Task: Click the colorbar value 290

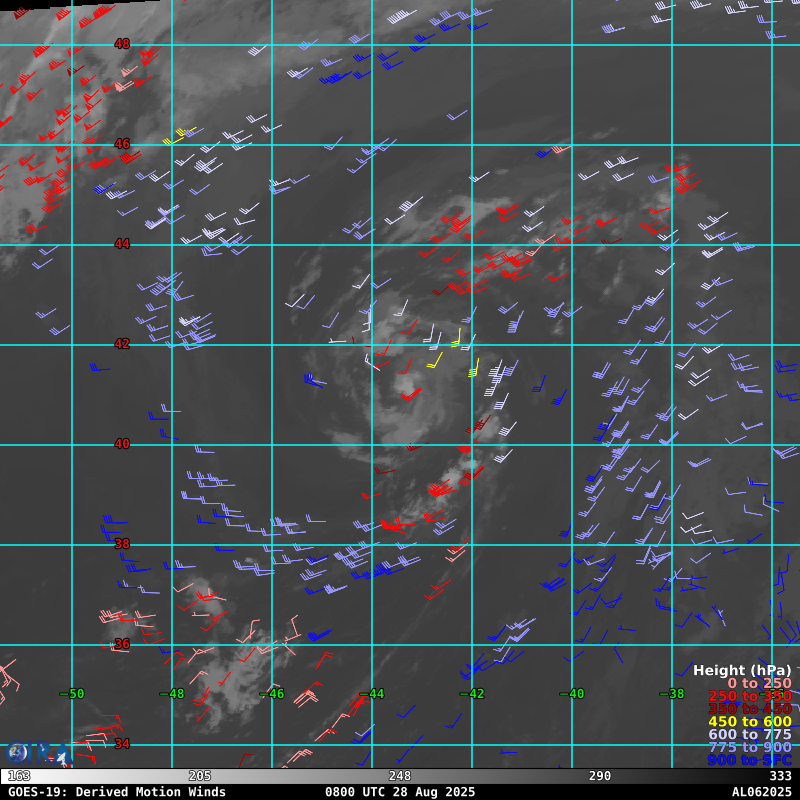Action: click(599, 776)
